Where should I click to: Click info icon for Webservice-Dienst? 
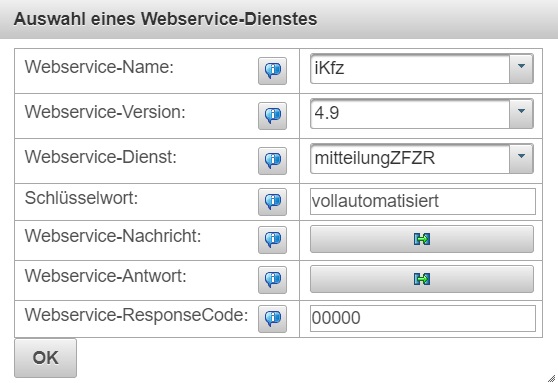(272, 161)
